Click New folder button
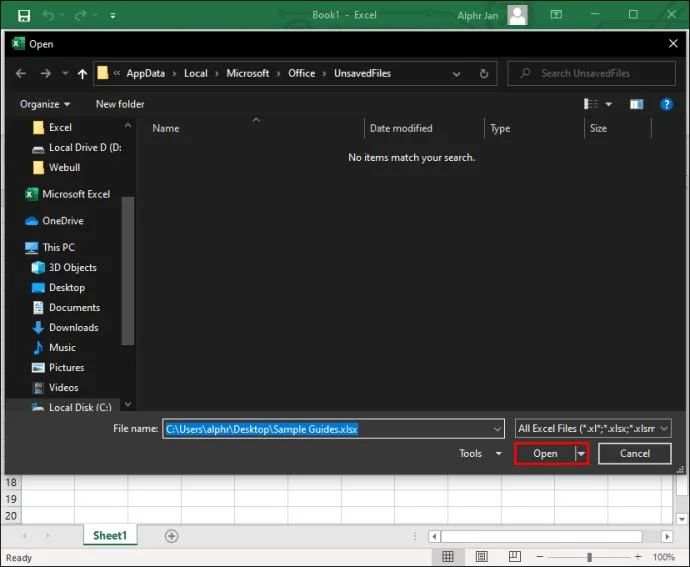This screenshot has width=690, height=567. pyautogui.click(x=120, y=104)
